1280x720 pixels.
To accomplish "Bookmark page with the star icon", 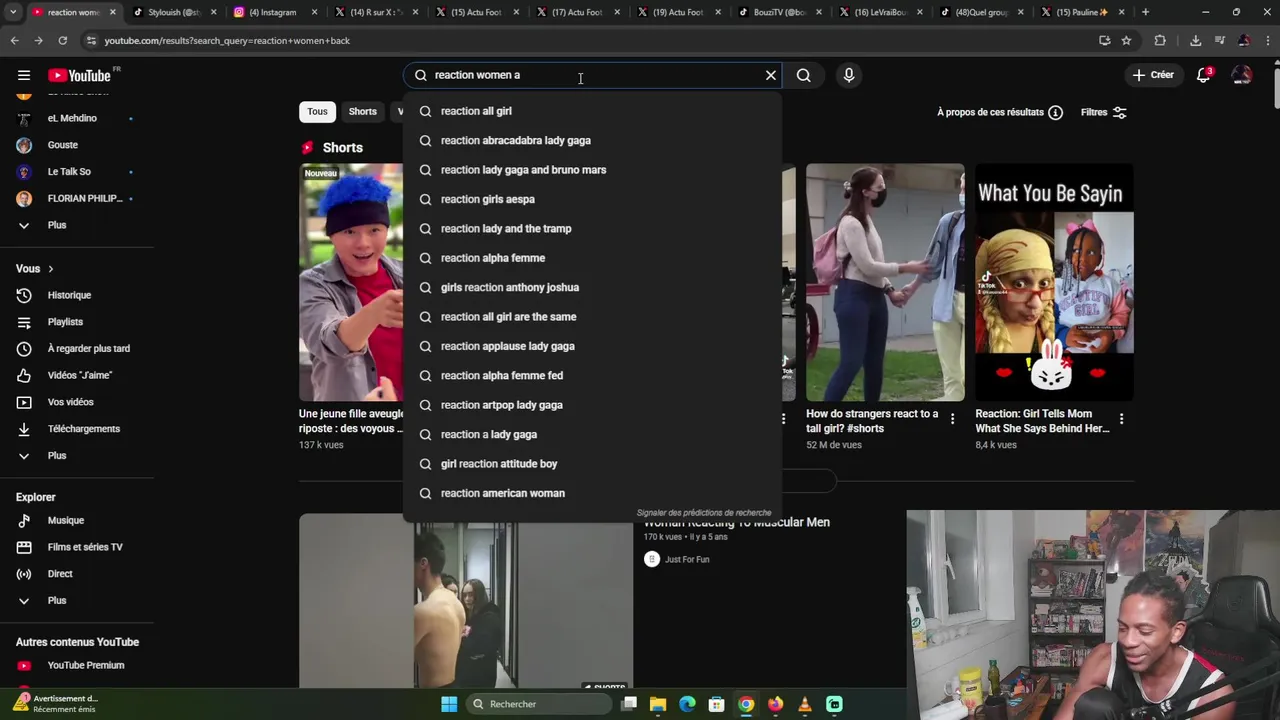I will point(1126,41).
